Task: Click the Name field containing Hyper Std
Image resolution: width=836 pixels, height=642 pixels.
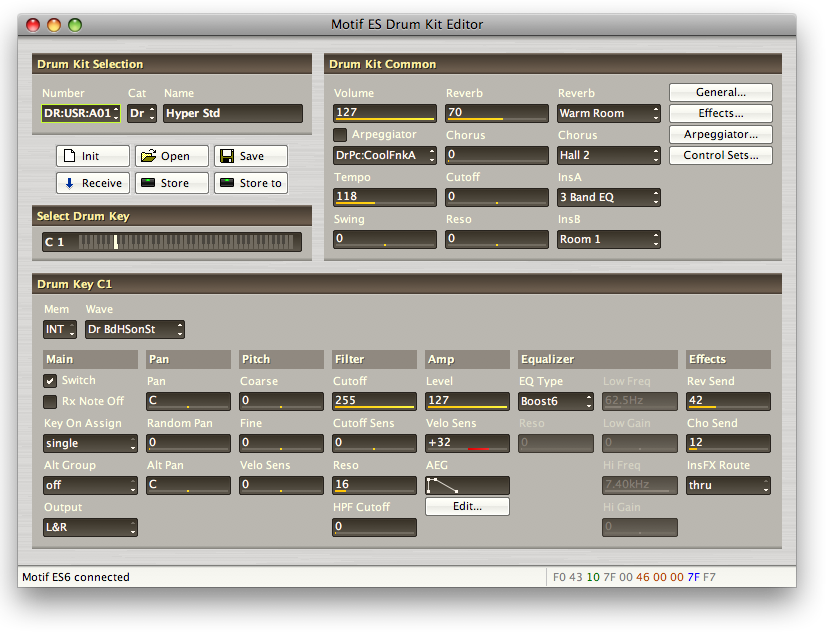Action: tap(232, 114)
